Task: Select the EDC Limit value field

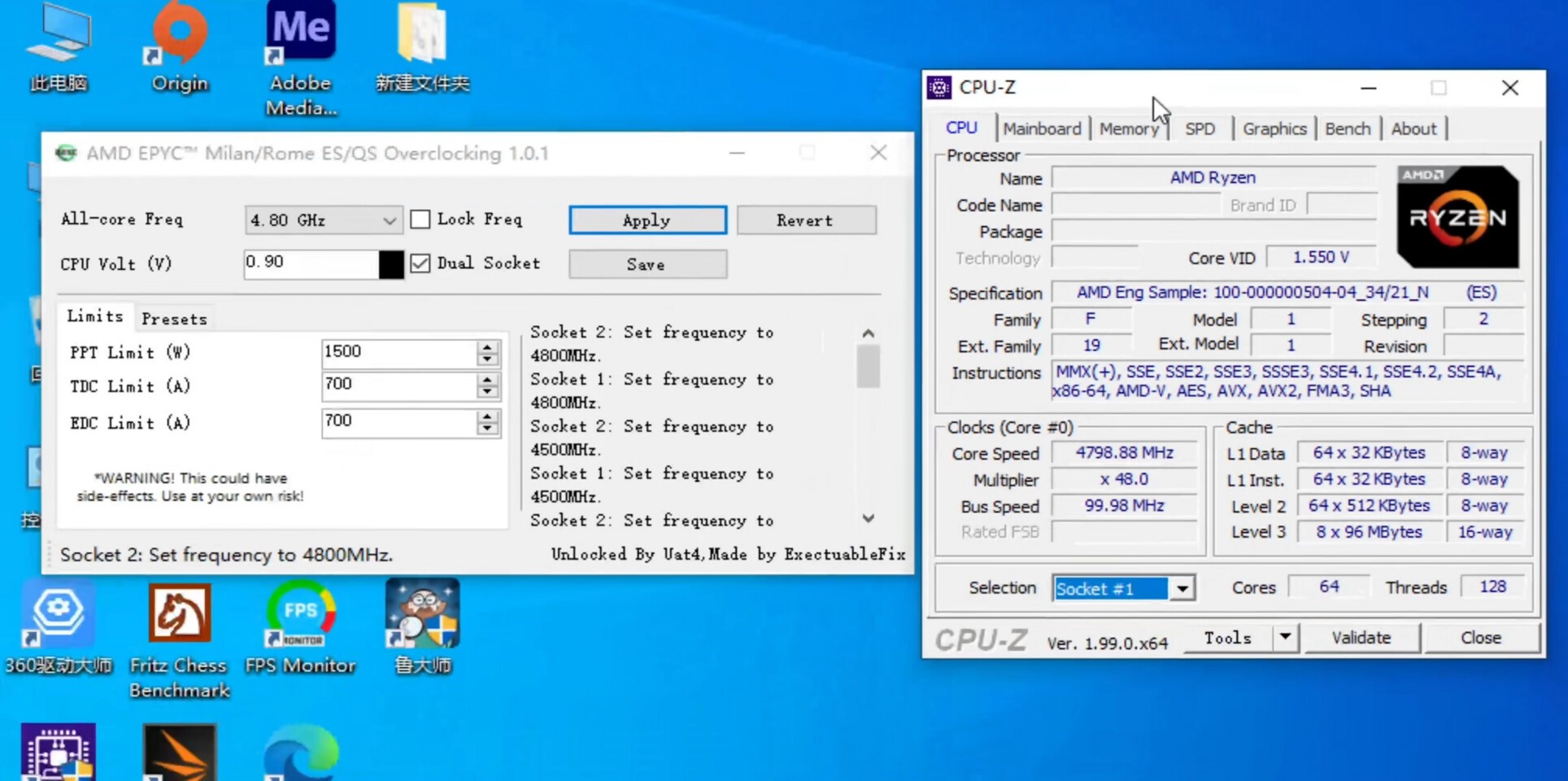Action: pyautogui.click(x=399, y=422)
